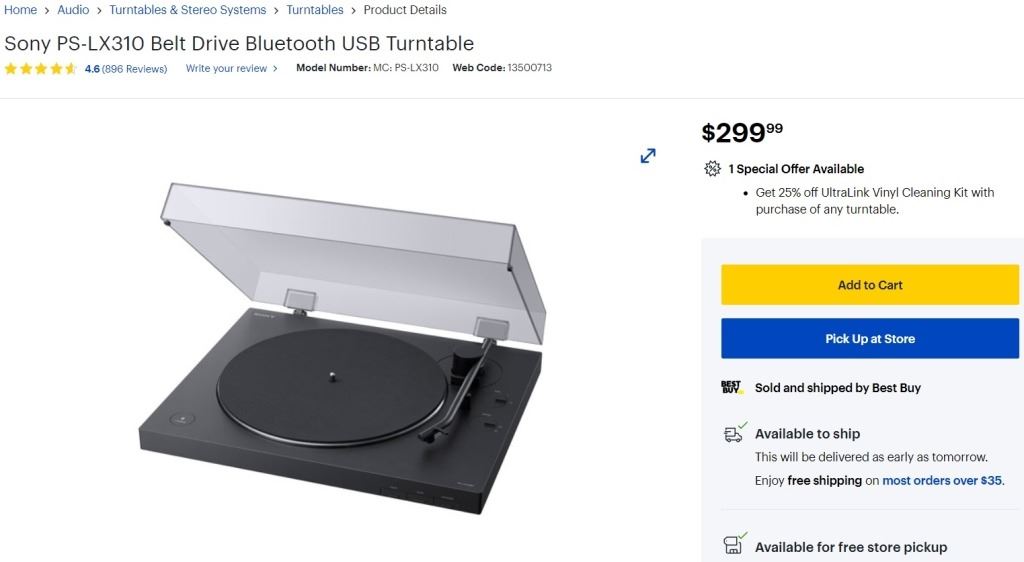Click the shipping truck icon
Image resolution: width=1024 pixels, height=562 pixels.
click(735, 433)
